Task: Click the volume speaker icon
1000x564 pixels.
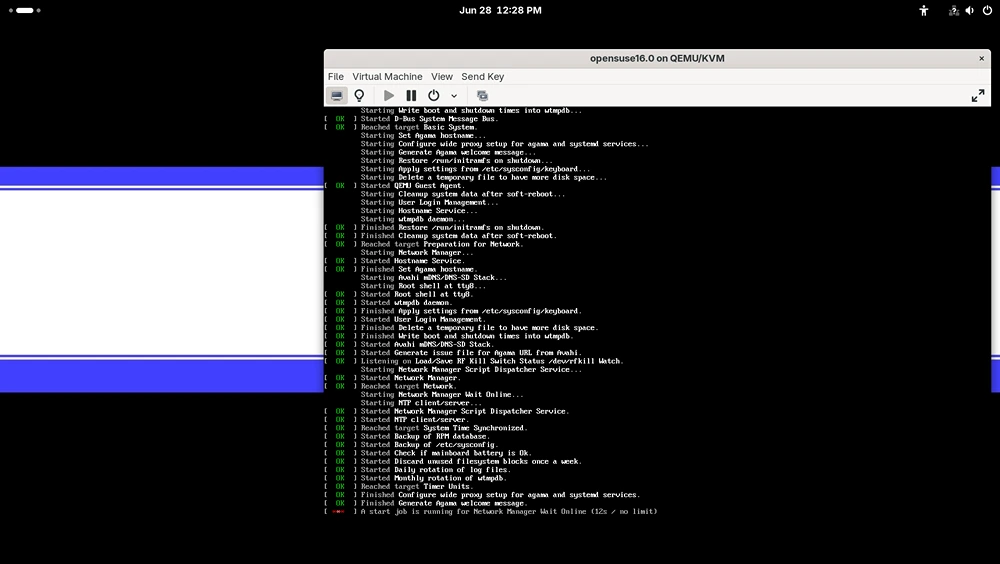Action: coord(969,10)
